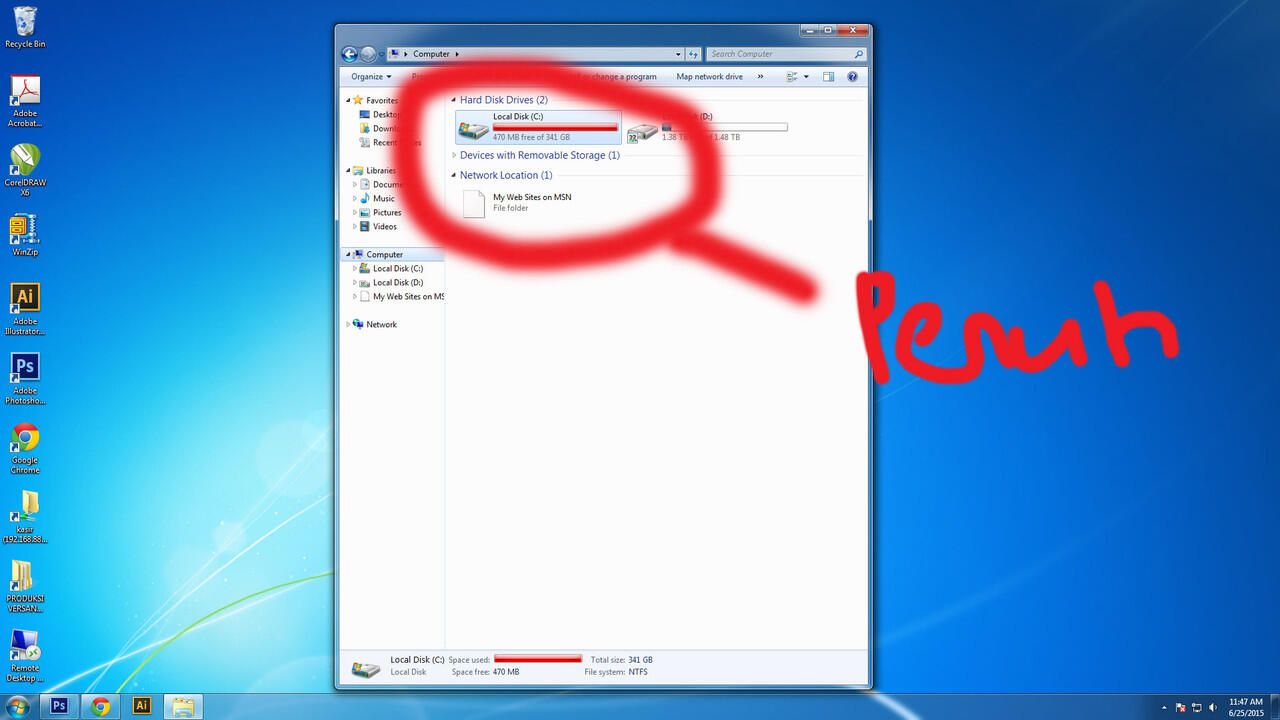Expand the Music library node
The image size is (1280, 720).
click(x=354, y=198)
